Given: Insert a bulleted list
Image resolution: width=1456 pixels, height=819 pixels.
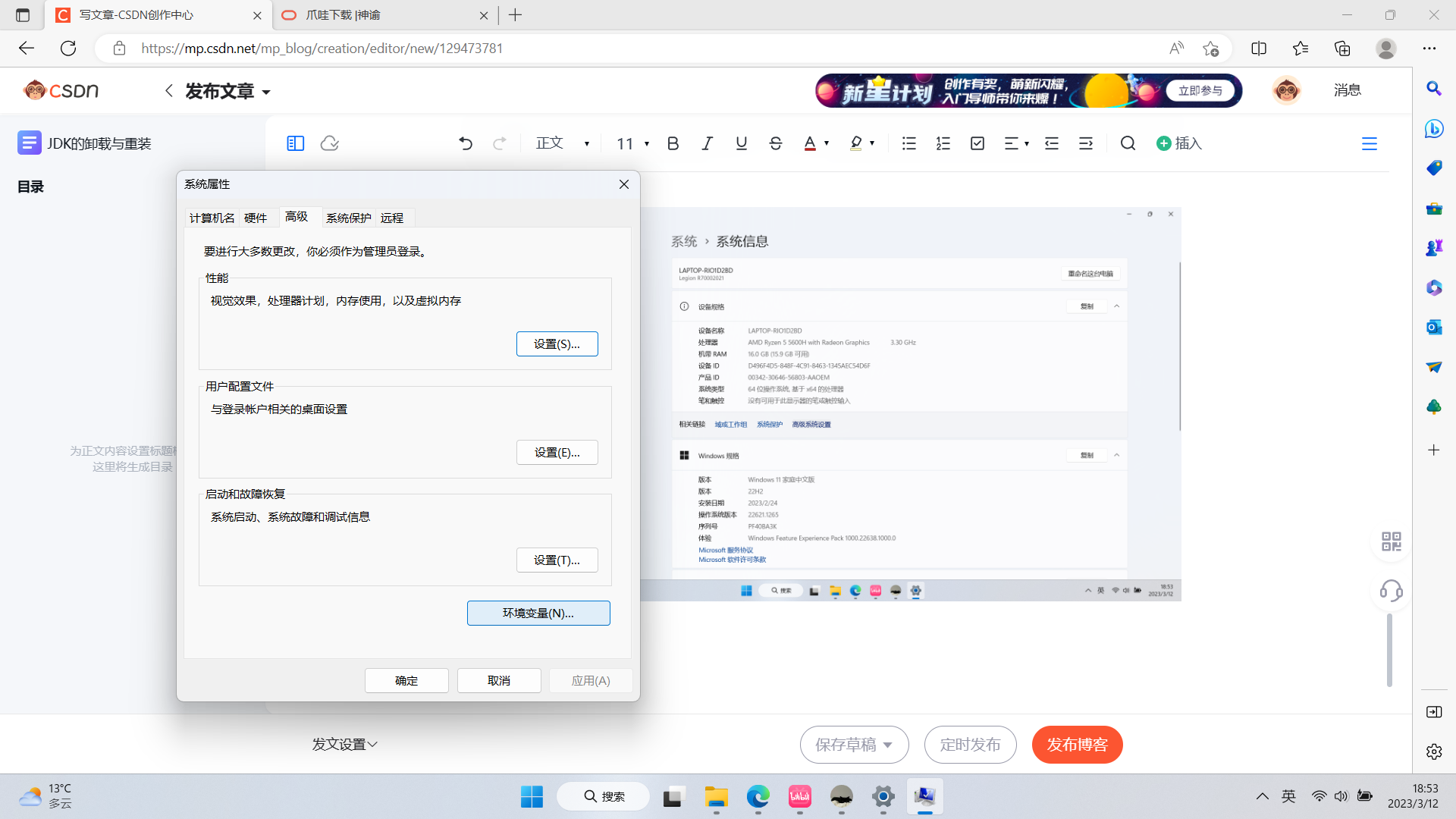Looking at the screenshot, I should (x=908, y=143).
